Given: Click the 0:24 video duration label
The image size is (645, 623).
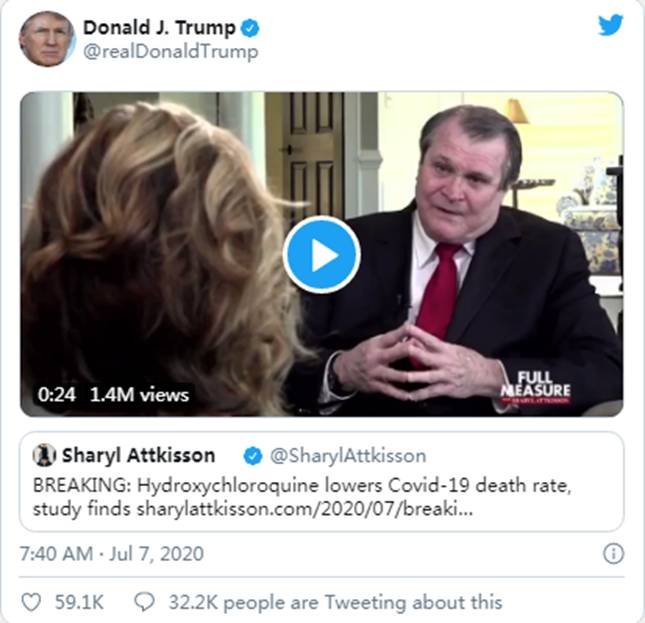Looking at the screenshot, I should [57, 394].
